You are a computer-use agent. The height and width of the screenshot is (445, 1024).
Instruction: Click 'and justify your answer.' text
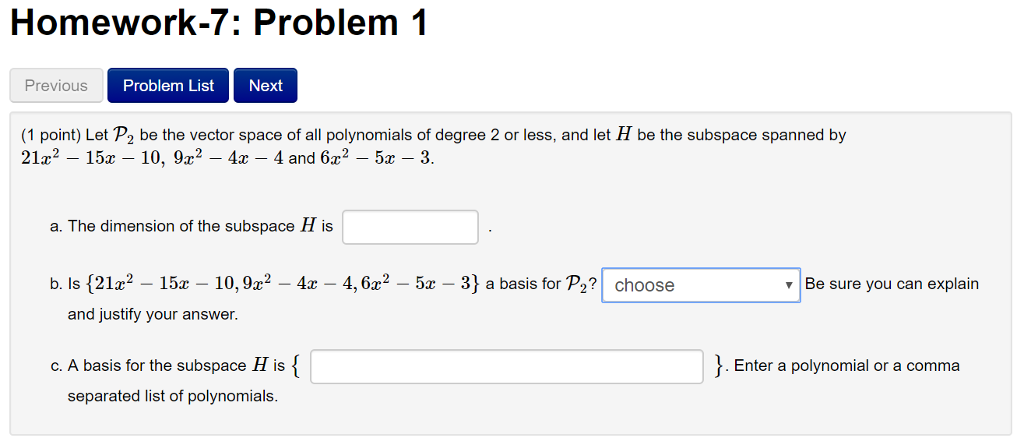click(x=153, y=315)
